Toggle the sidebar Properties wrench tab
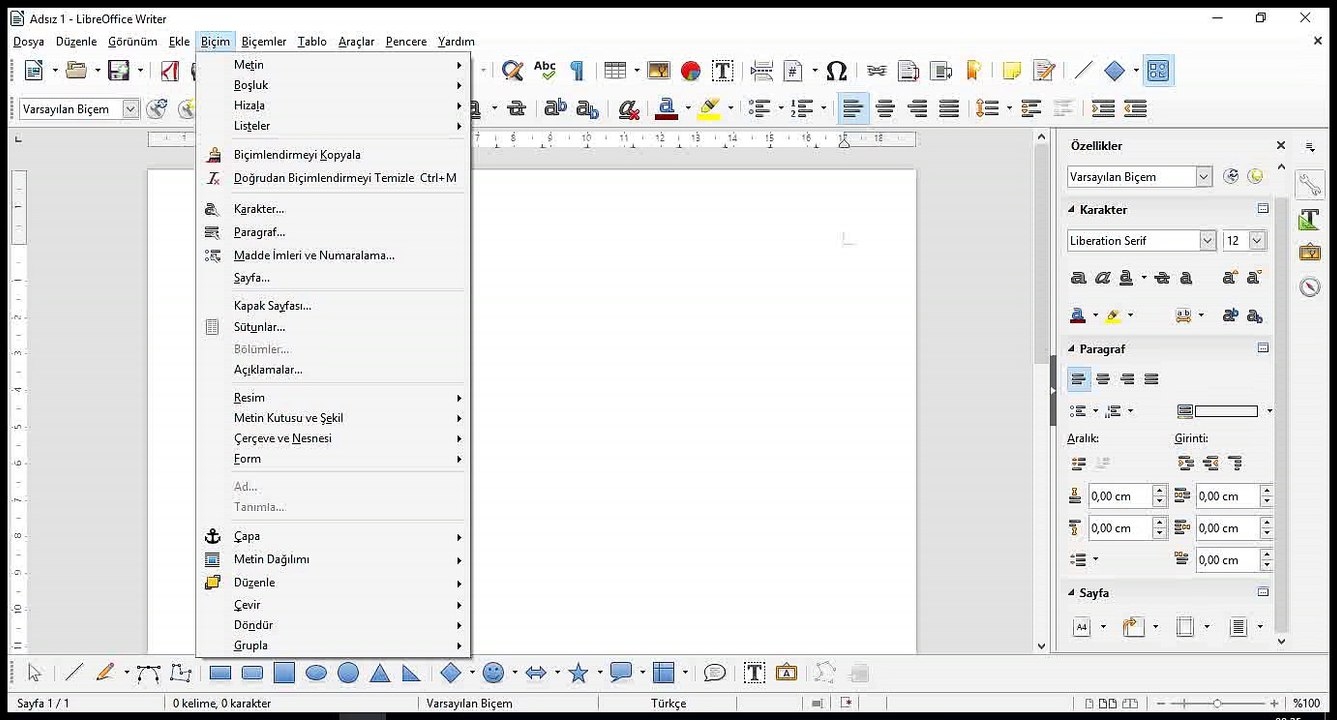The width and height of the screenshot is (1337, 720). (x=1310, y=185)
